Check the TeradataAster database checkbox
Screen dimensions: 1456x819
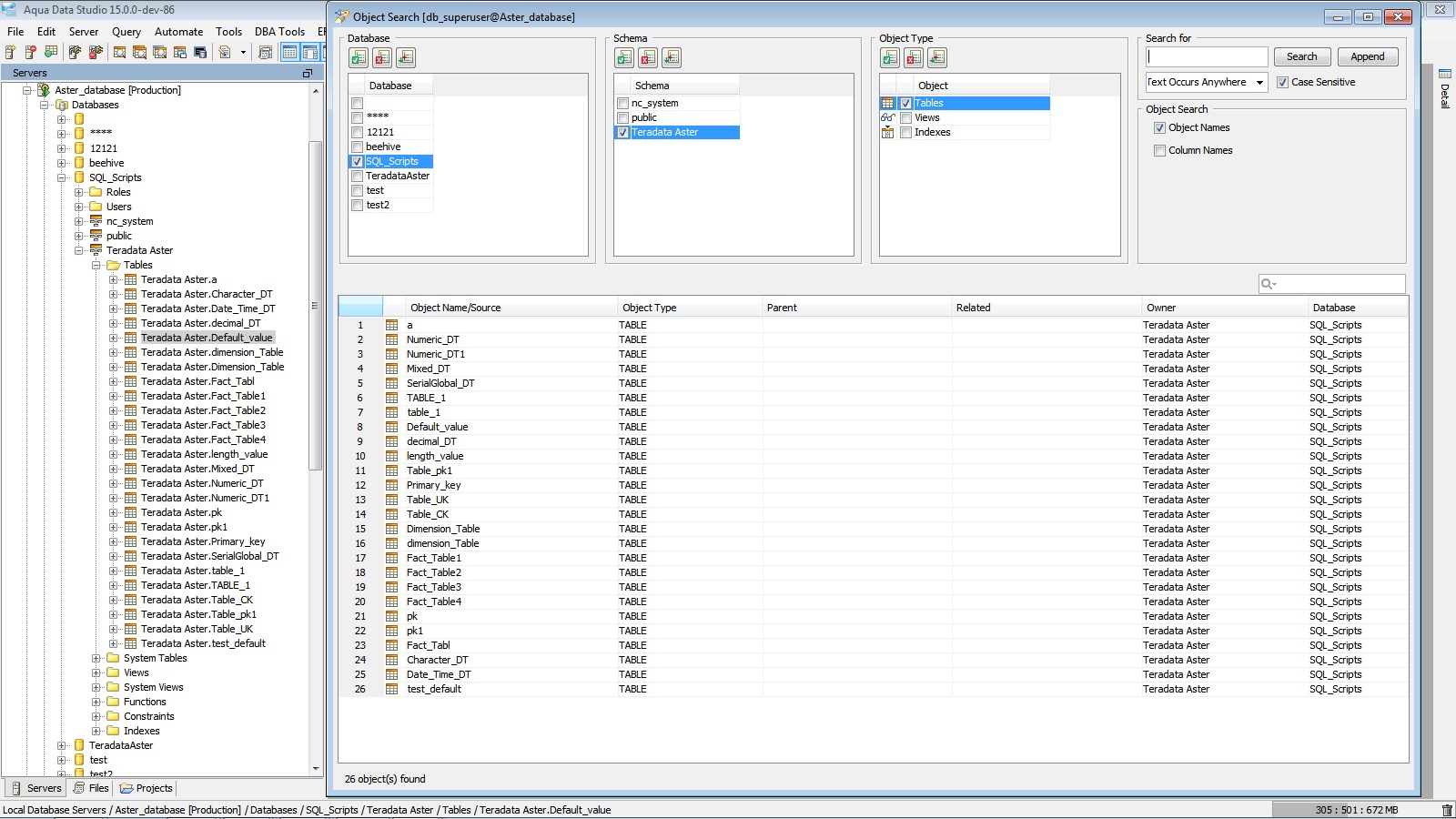(358, 177)
